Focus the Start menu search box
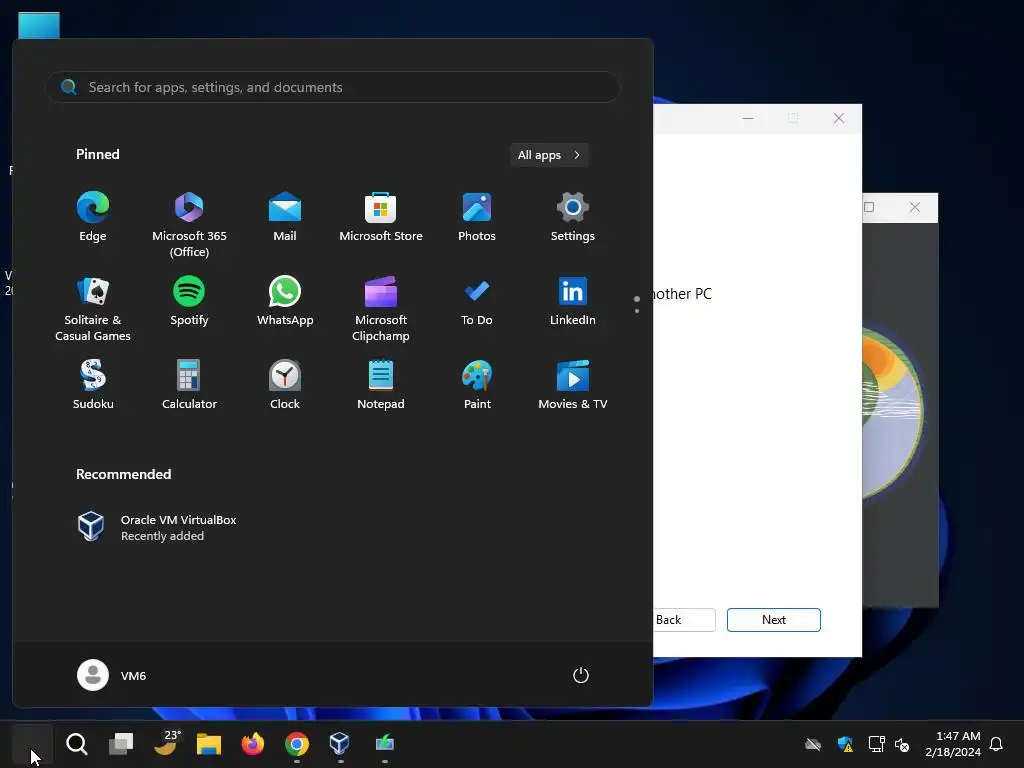This screenshot has height=768, width=1024. point(332,87)
